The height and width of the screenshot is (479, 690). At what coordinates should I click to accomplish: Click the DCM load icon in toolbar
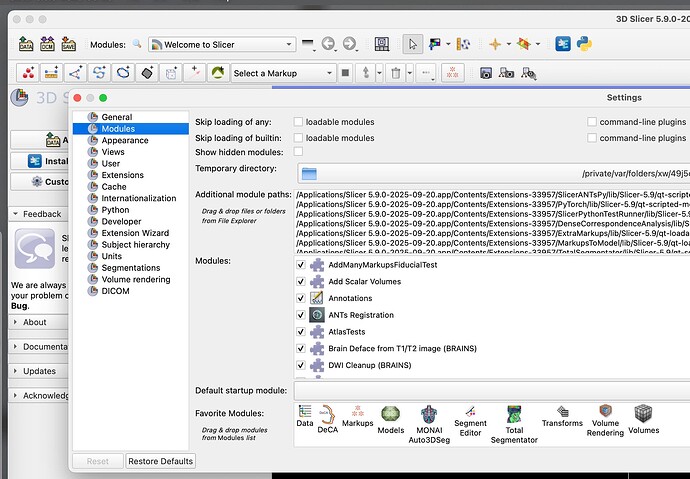click(47, 44)
